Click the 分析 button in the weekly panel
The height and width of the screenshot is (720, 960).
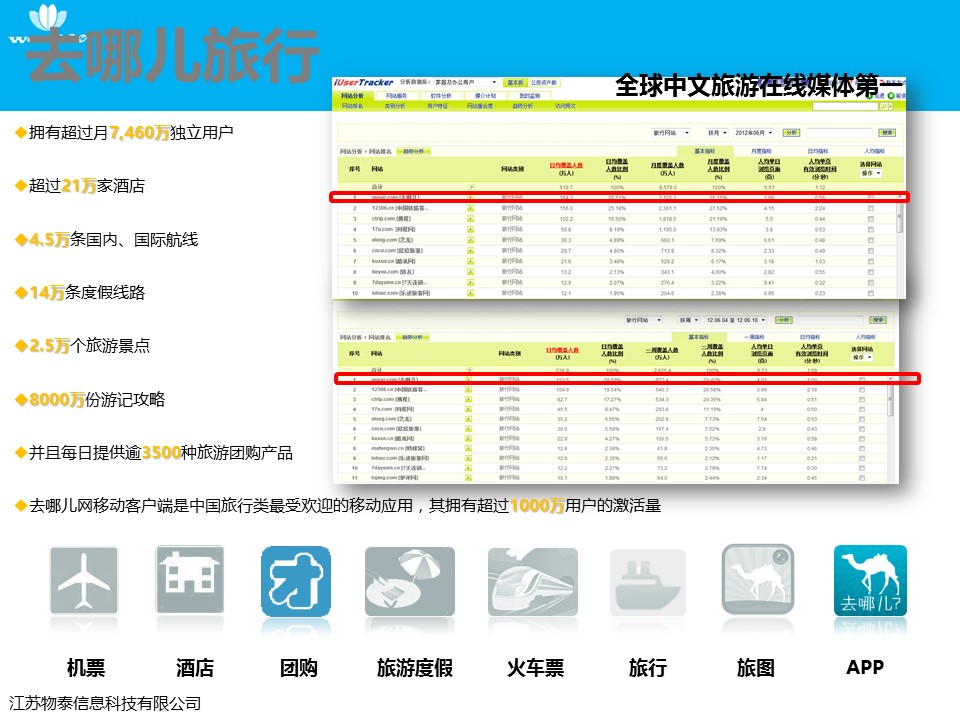click(x=784, y=320)
